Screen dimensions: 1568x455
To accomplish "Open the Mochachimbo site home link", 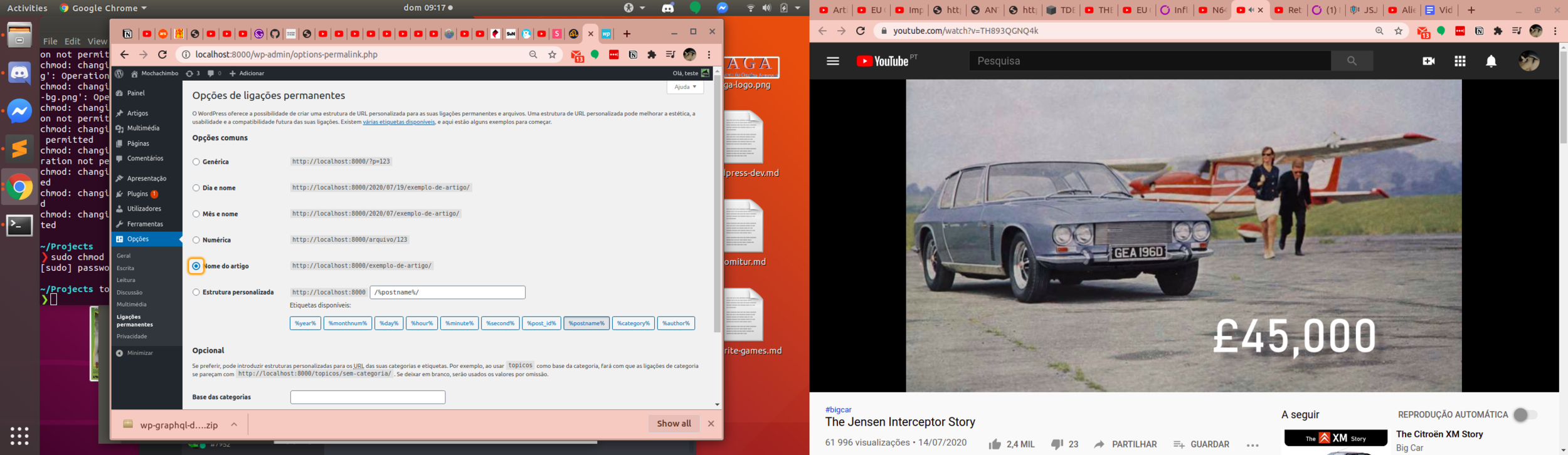I will pyautogui.click(x=154, y=73).
